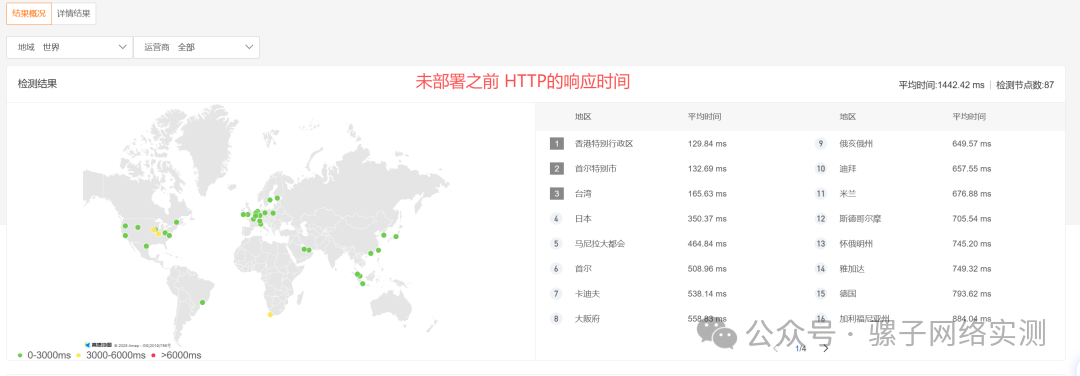Image resolution: width=1080 pixels, height=376 pixels.
Task: Select the 台湾 region name
Action: [x=583, y=194]
